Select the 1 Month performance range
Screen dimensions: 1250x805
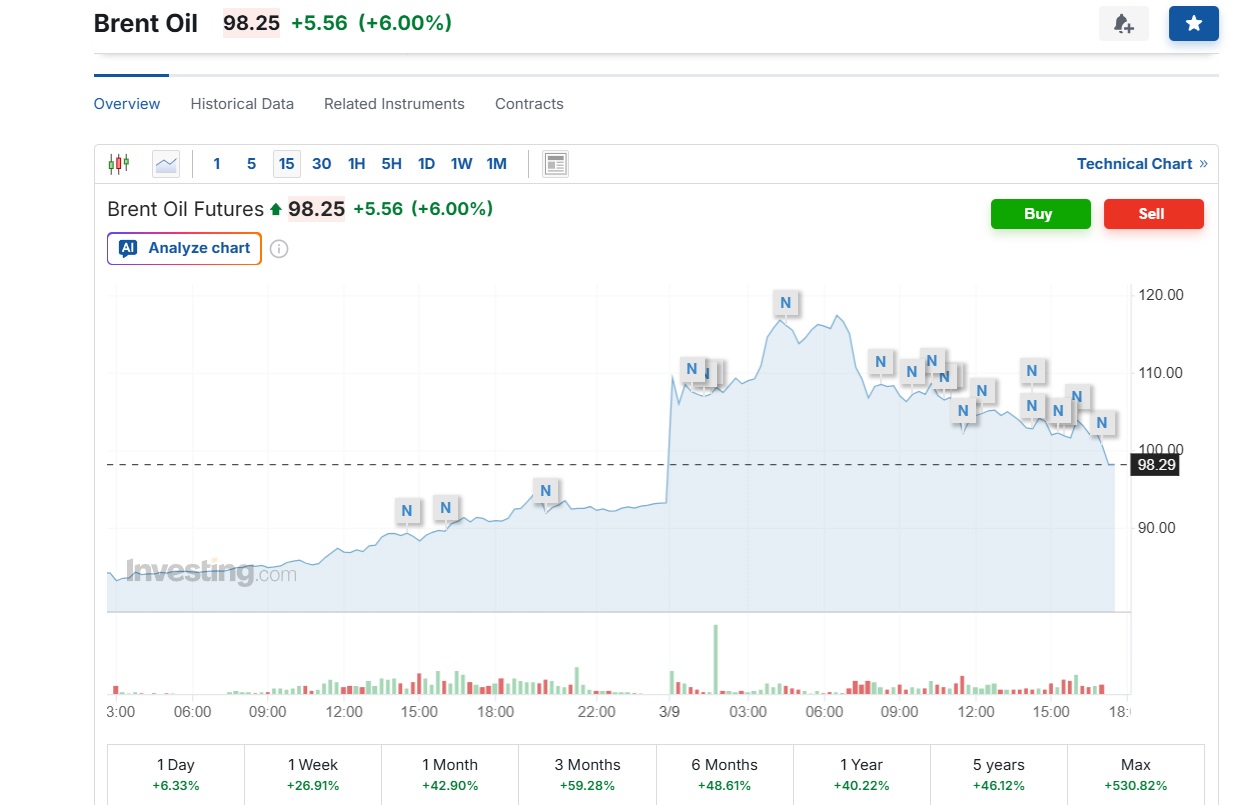[449, 774]
